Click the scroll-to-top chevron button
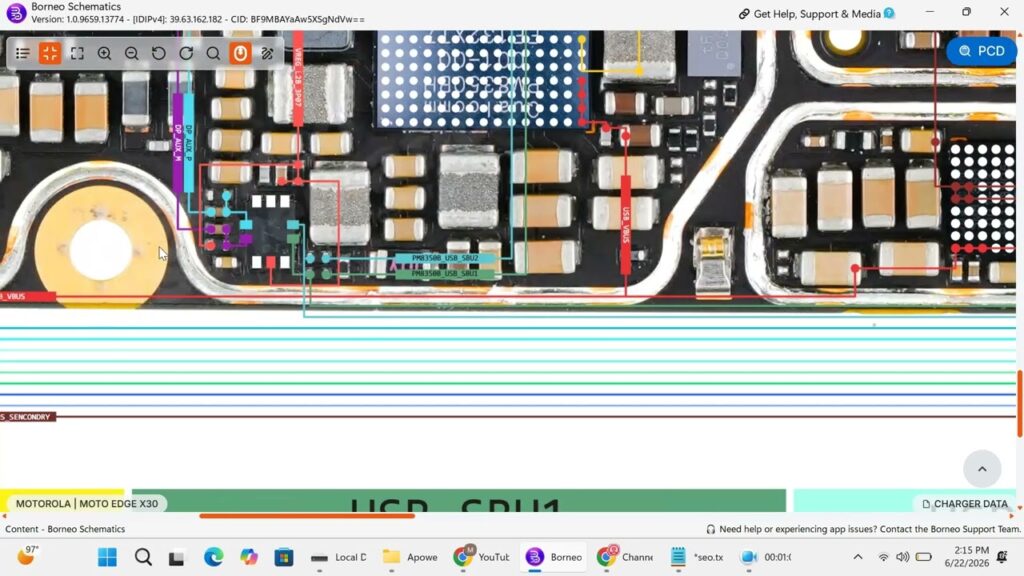 (x=982, y=469)
